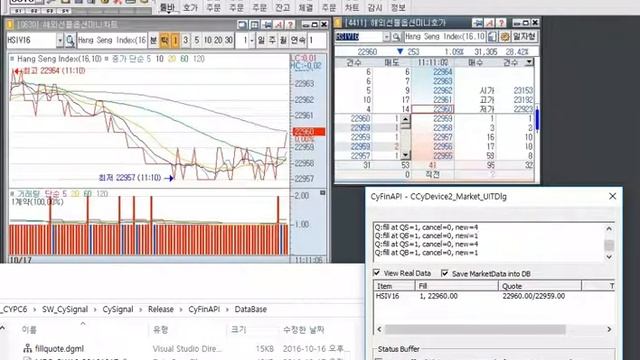The image size is (640, 360).
Task: Click the help question icon in chart window
Action: tap(290, 24)
